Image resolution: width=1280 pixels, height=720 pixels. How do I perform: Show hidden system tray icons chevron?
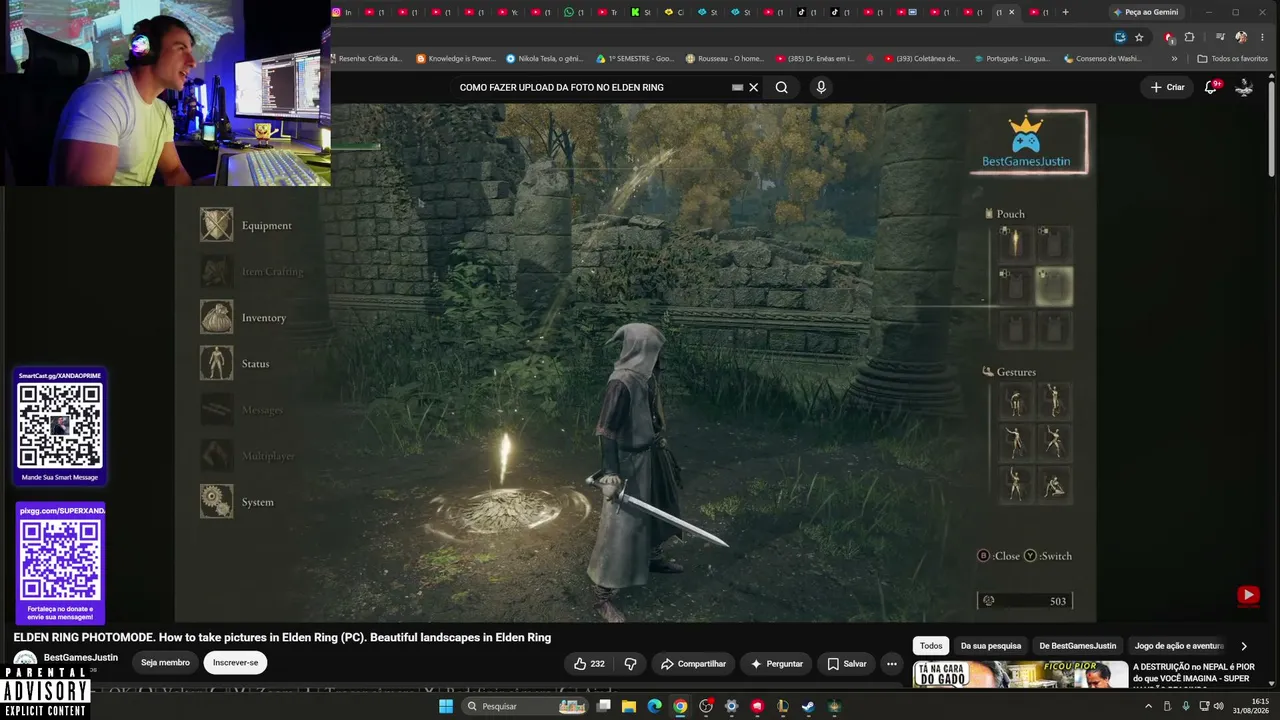[x=1148, y=706]
